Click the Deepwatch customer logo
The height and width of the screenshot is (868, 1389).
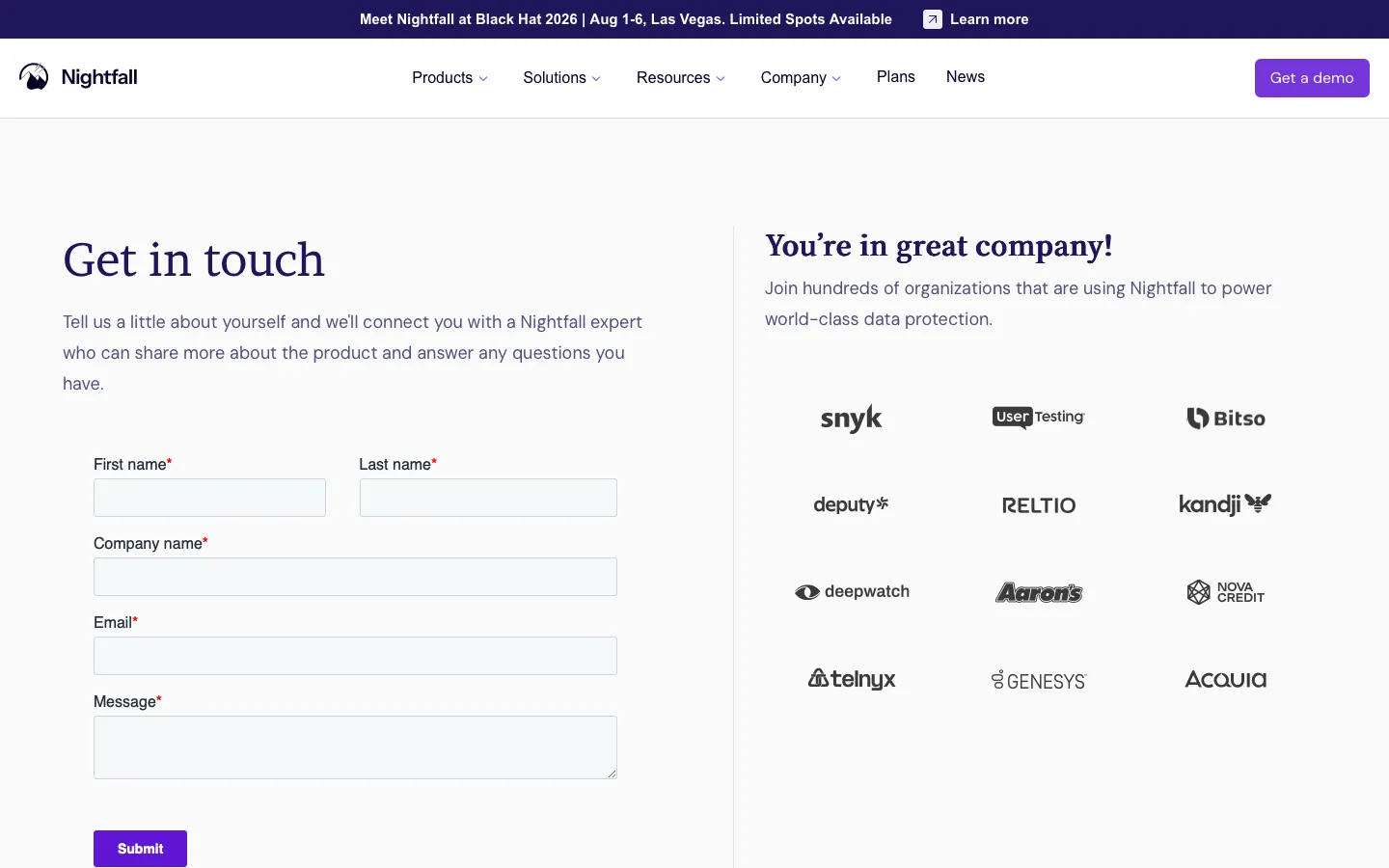852,591
